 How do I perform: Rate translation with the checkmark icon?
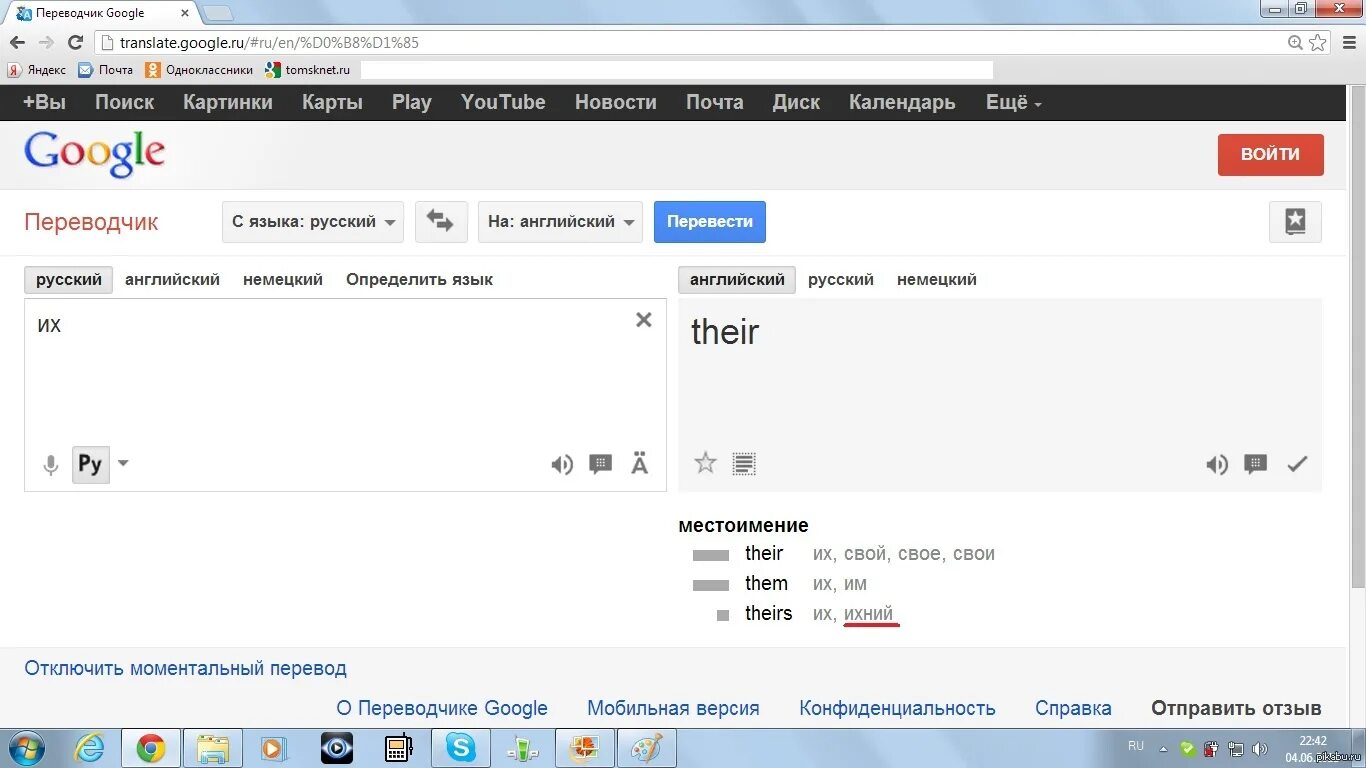1297,464
